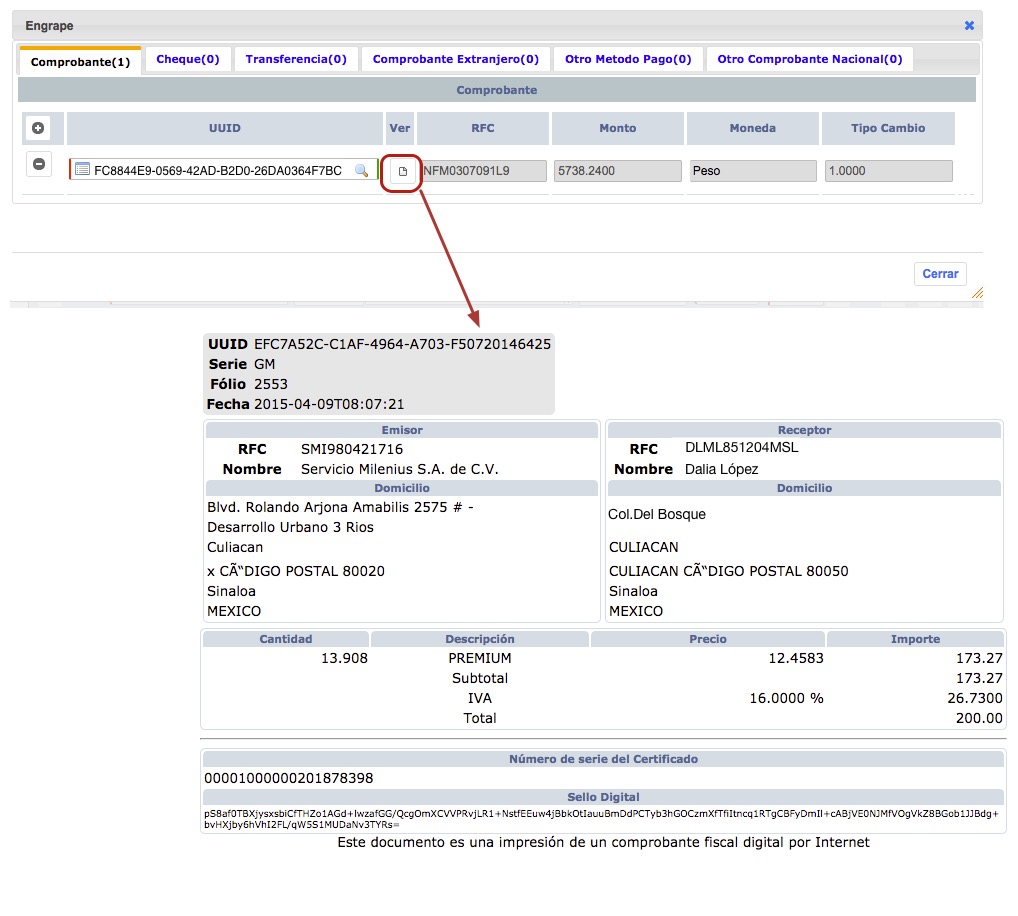This screenshot has height=916, width=1018.
Task: Select Otro Metodo Pago(0) tab
Action: 628,59
